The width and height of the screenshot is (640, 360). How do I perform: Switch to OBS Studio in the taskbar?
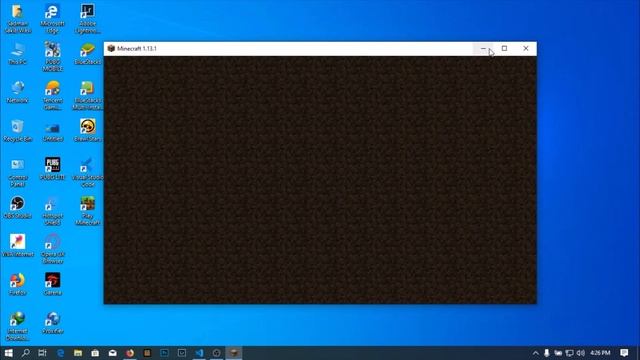tap(216, 353)
